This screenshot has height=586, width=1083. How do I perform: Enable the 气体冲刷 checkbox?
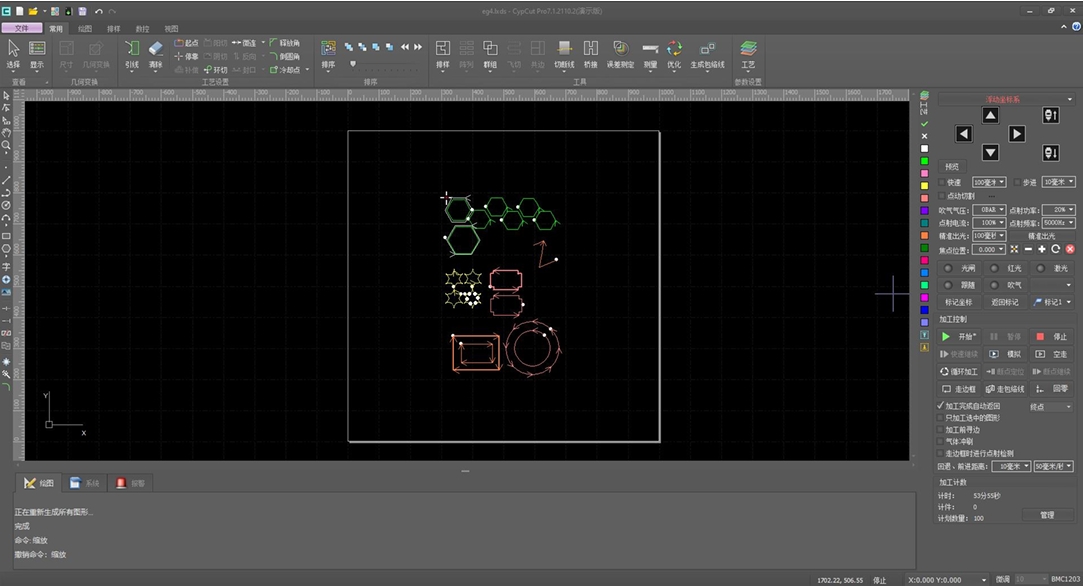(x=940, y=441)
